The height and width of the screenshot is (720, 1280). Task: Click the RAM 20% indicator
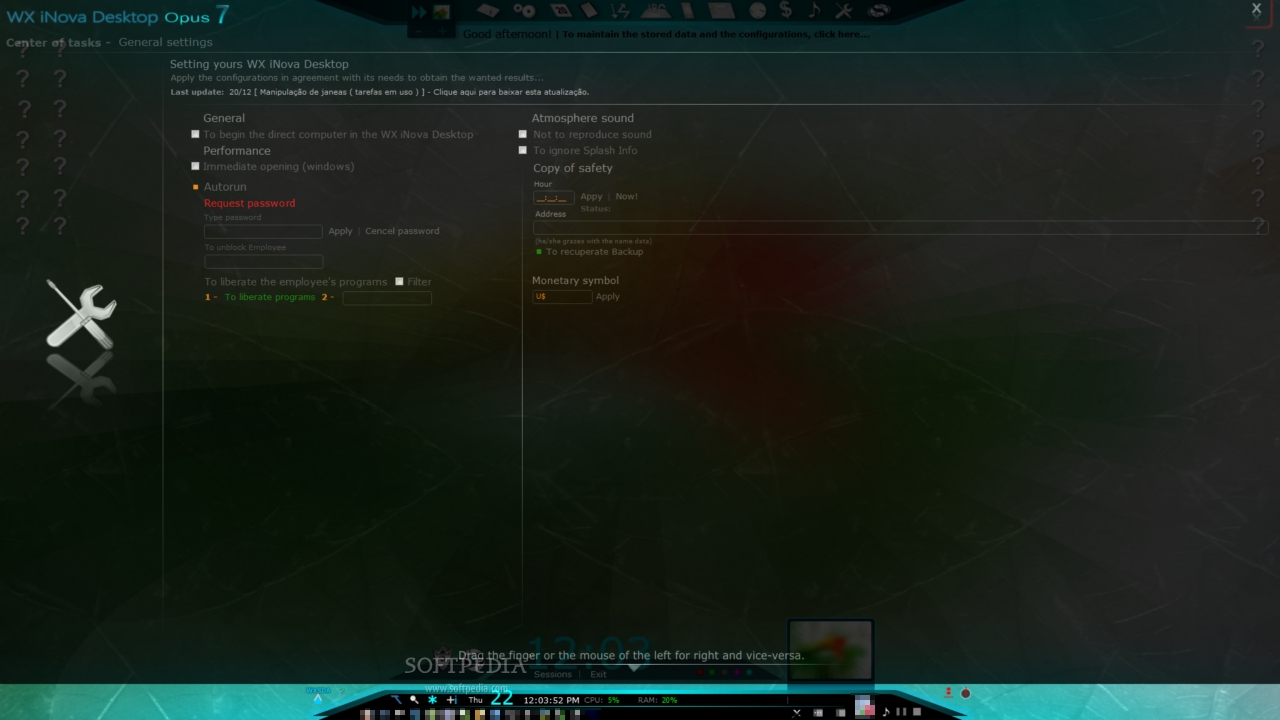click(x=657, y=700)
